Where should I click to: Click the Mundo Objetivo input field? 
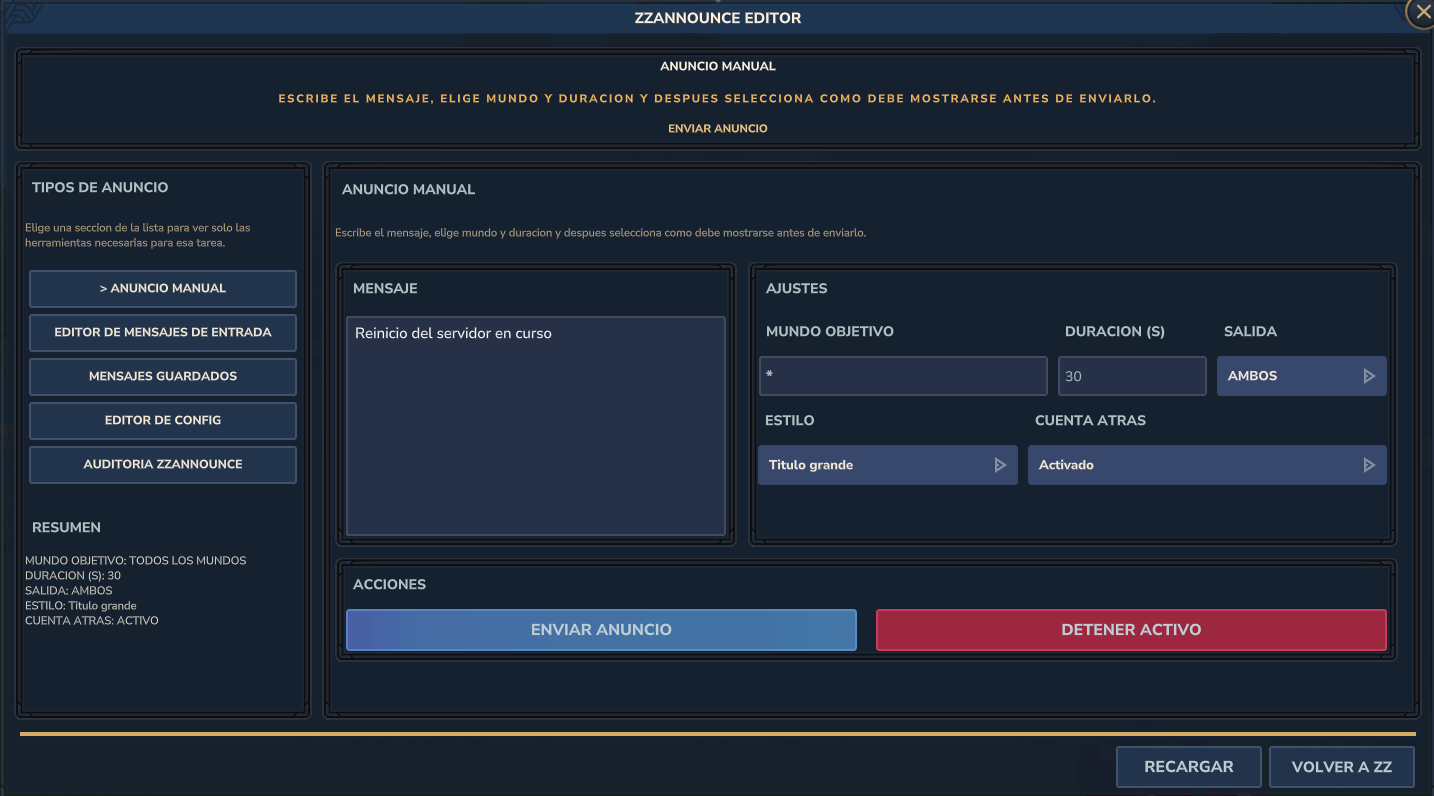tap(903, 376)
